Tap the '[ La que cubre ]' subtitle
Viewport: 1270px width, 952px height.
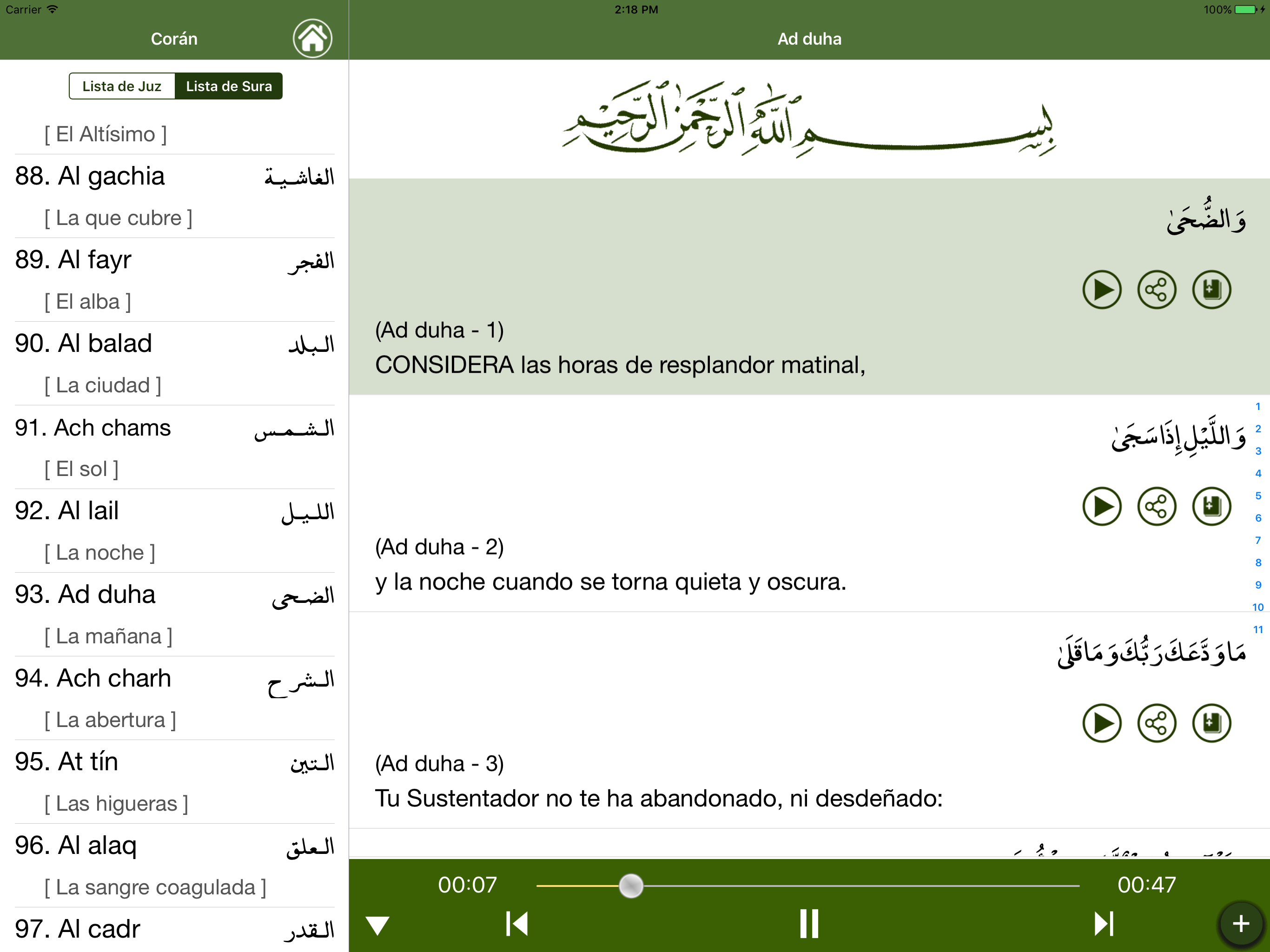pyautogui.click(x=118, y=218)
